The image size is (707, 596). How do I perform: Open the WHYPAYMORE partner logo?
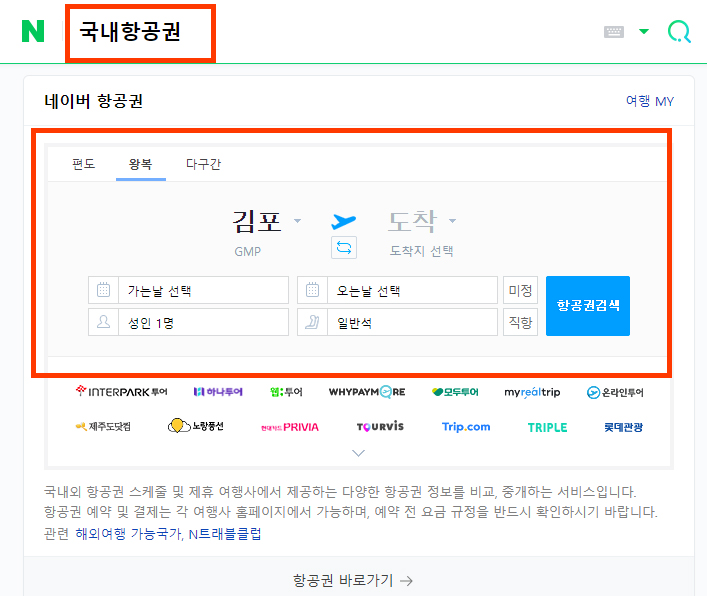(x=367, y=392)
